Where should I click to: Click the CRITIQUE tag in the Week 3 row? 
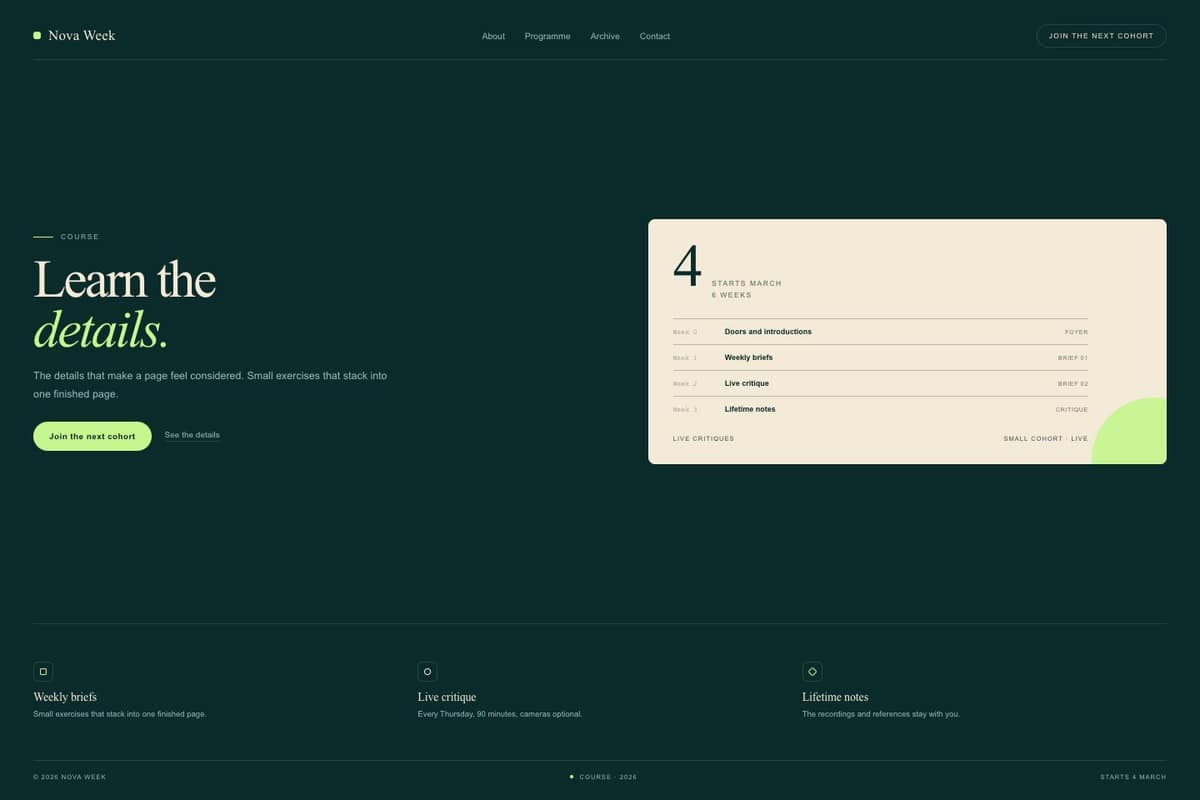(x=1072, y=410)
